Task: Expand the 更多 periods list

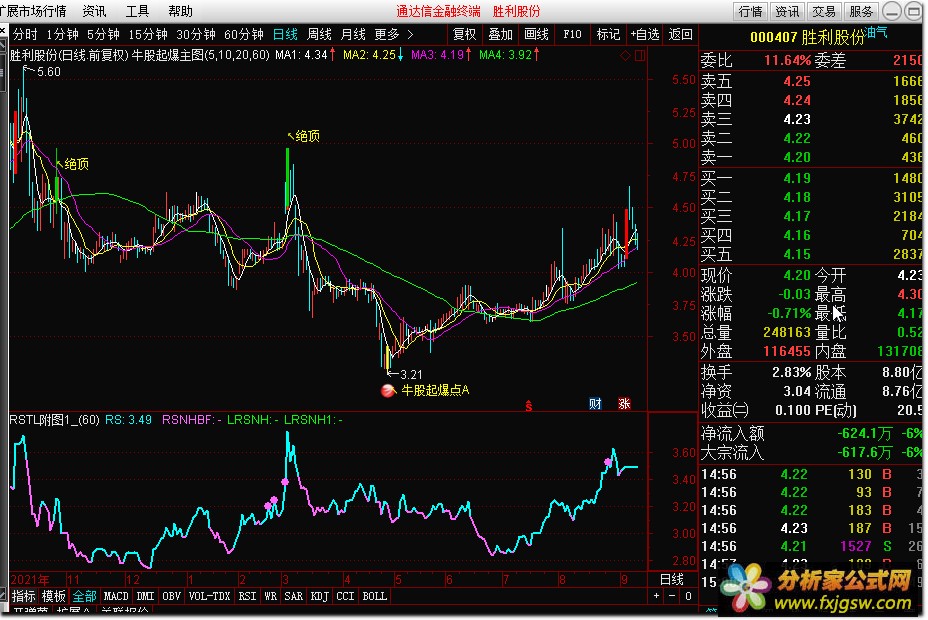Action: (x=394, y=34)
